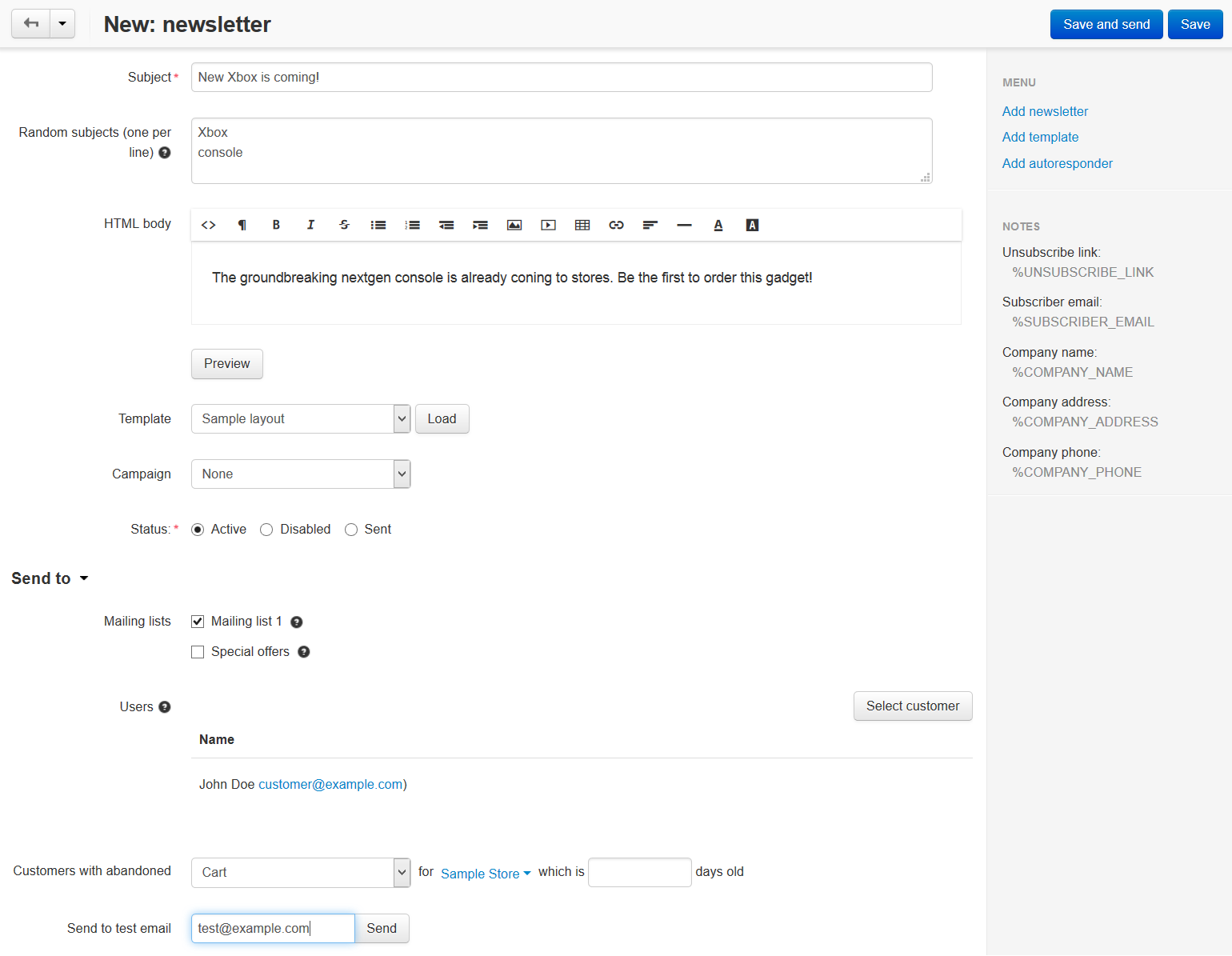The image size is (1232, 956).
Task: Apply italic formatting in HTML body
Action: point(310,226)
